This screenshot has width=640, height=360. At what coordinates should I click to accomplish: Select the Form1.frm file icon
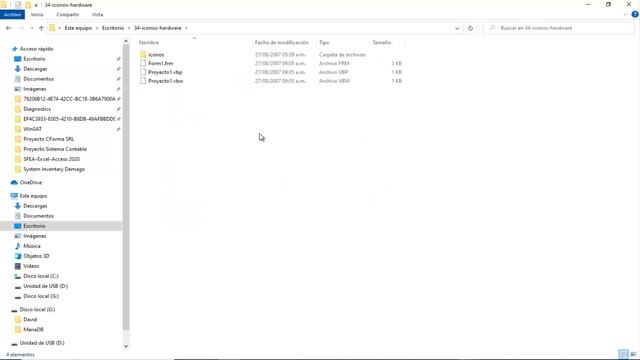tap(143, 63)
